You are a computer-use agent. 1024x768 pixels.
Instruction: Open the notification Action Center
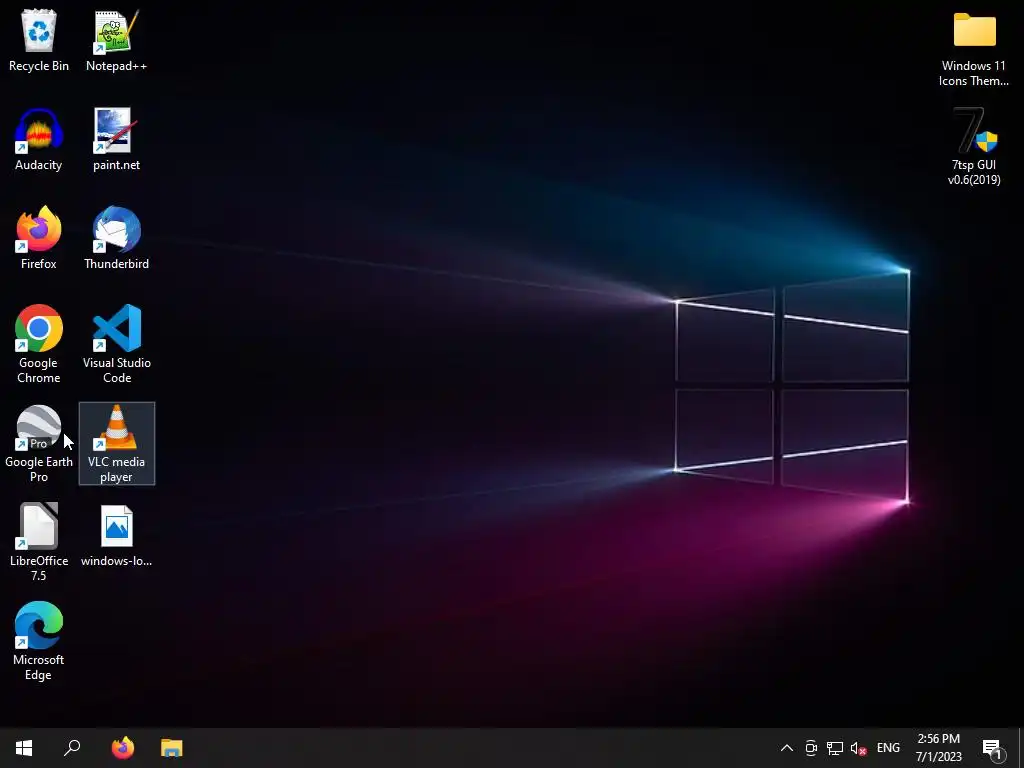pos(993,748)
